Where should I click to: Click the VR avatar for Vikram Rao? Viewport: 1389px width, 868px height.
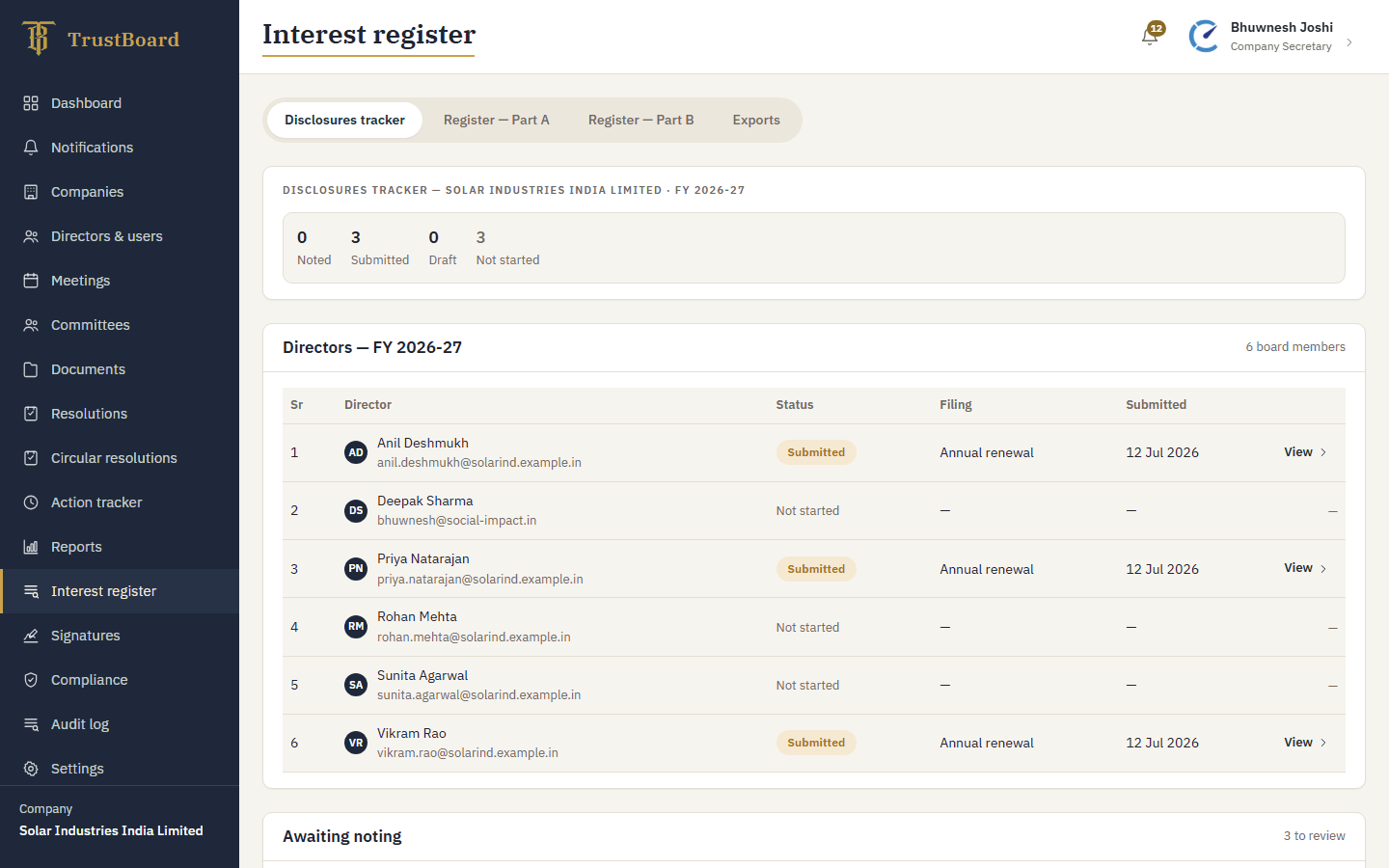click(x=356, y=743)
